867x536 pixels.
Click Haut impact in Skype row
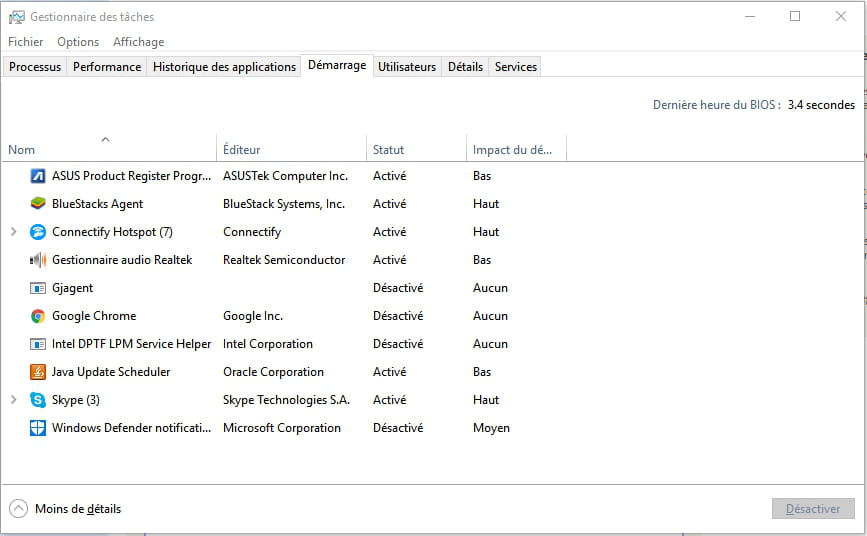click(486, 400)
